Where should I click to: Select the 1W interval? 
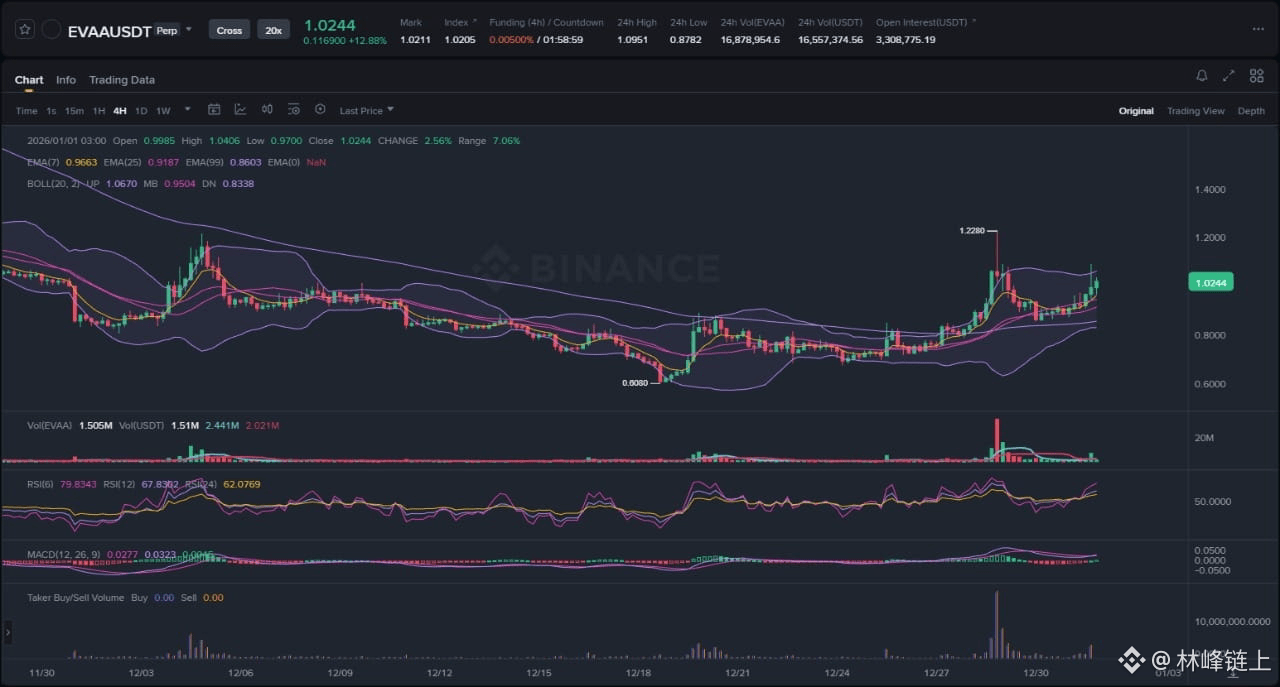(x=163, y=111)
